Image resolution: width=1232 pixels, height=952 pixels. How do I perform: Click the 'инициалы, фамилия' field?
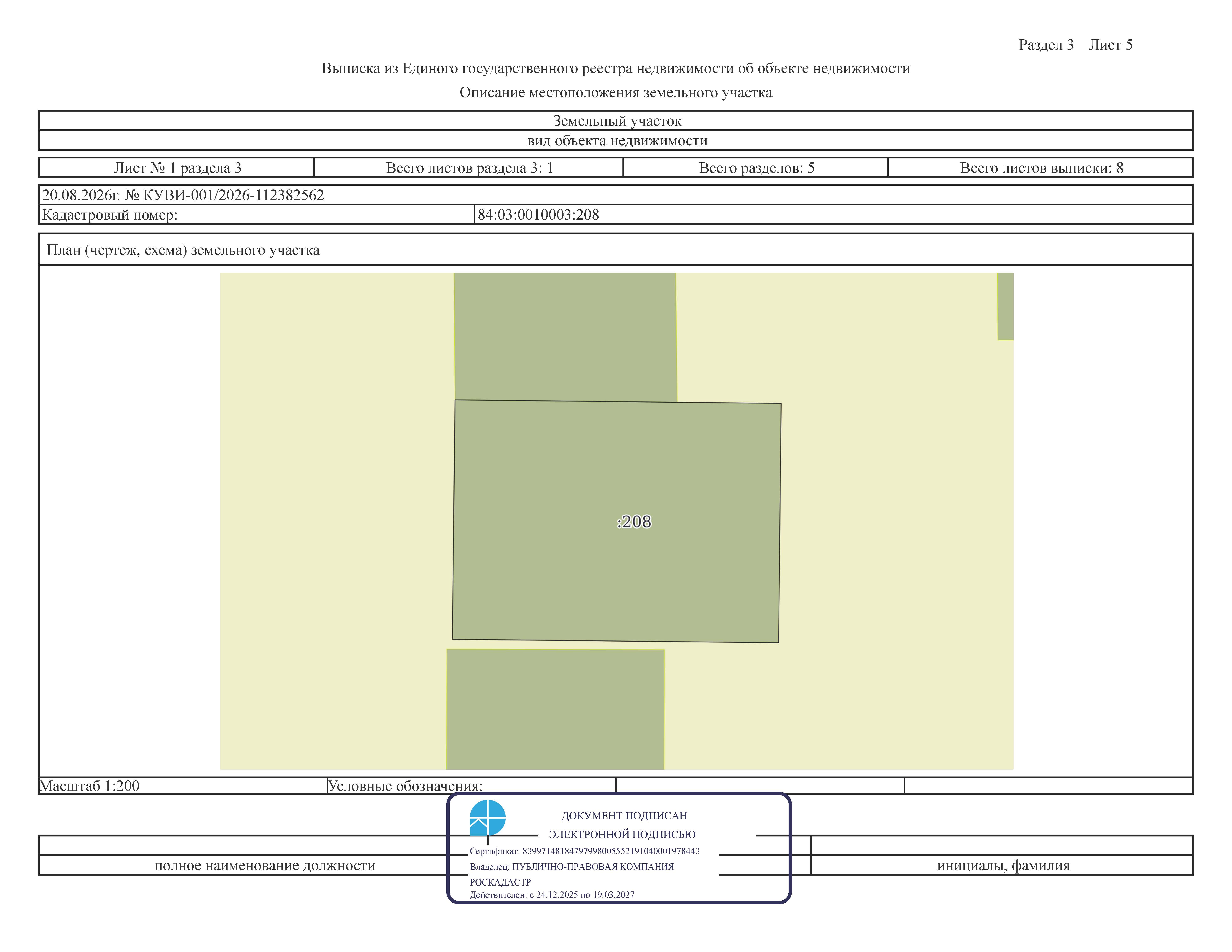click(x=1002, y=865)
